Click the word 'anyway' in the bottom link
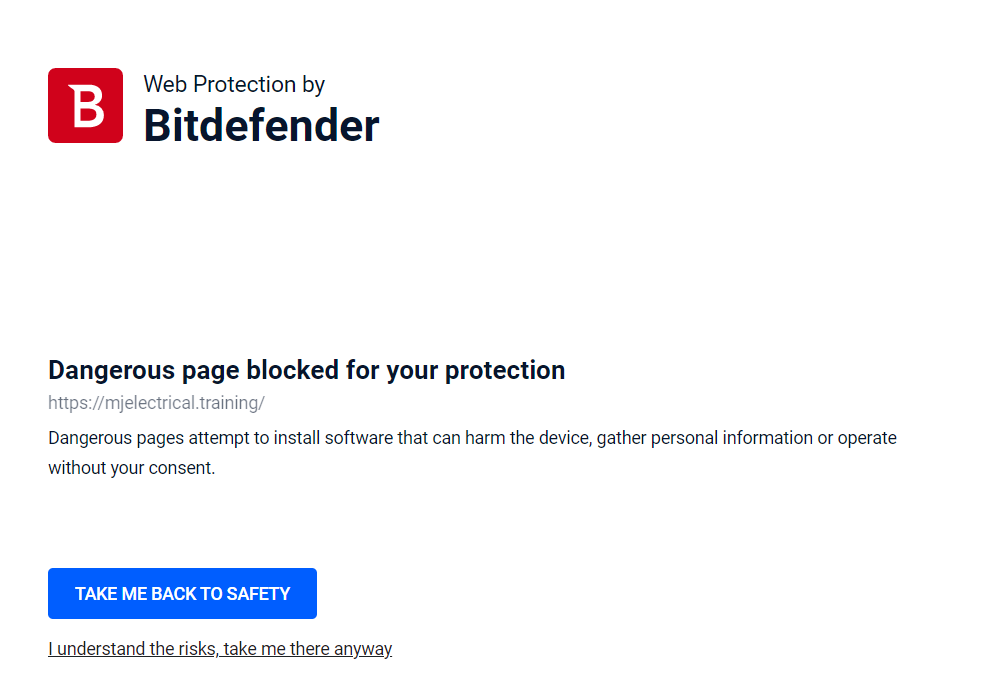Viewport: 1003px width, 690px height. 363,649
